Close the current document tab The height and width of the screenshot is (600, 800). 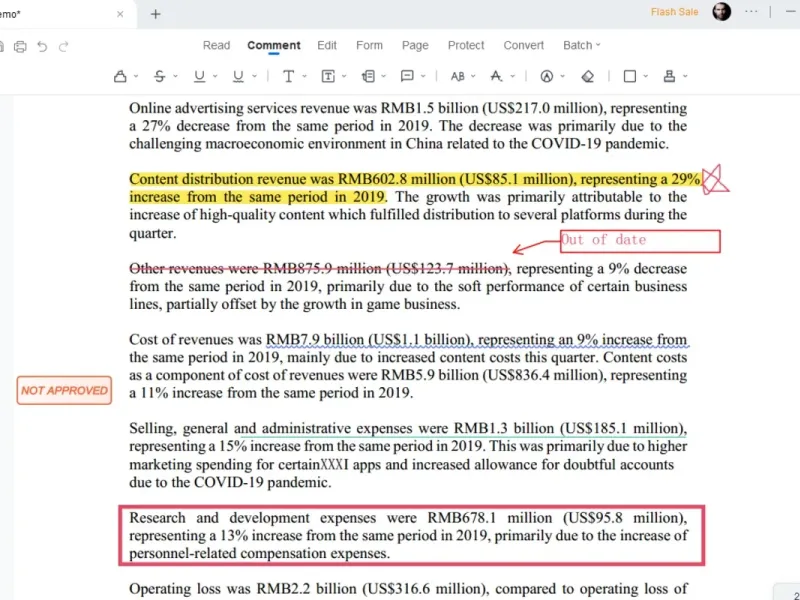(120, 14)
